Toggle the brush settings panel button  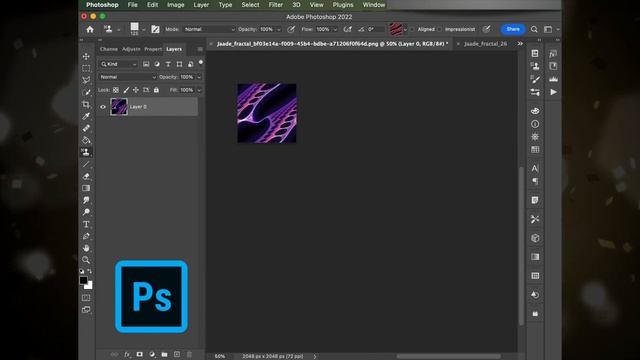coord(155,29)
